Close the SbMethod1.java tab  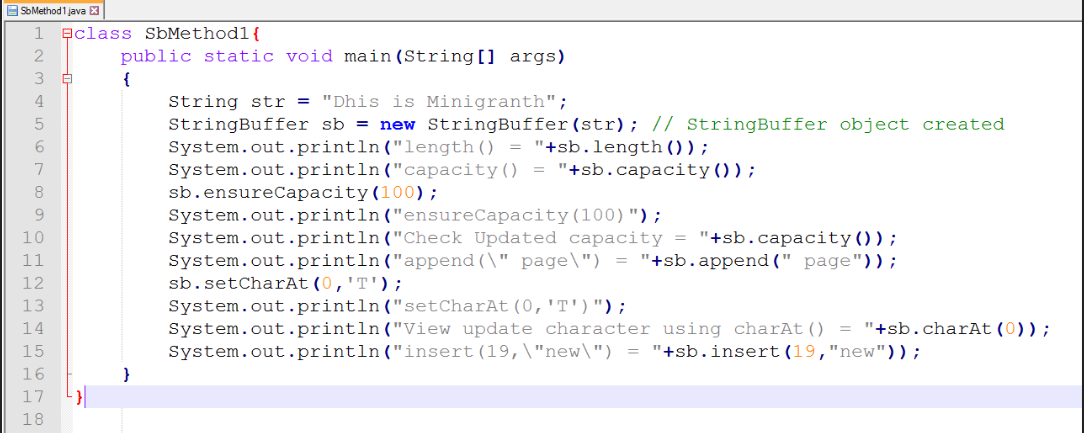95,10
